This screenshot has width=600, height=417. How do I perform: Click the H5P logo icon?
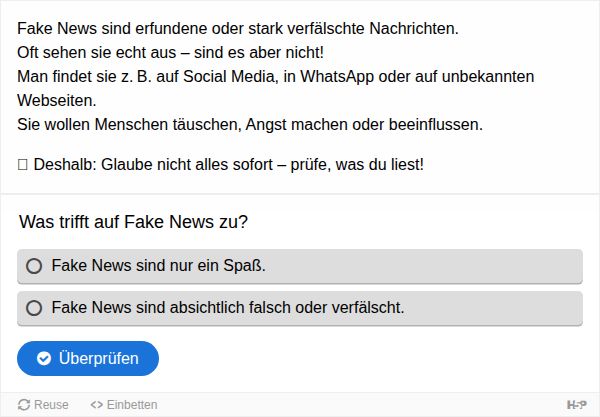[x=576, y=404]
